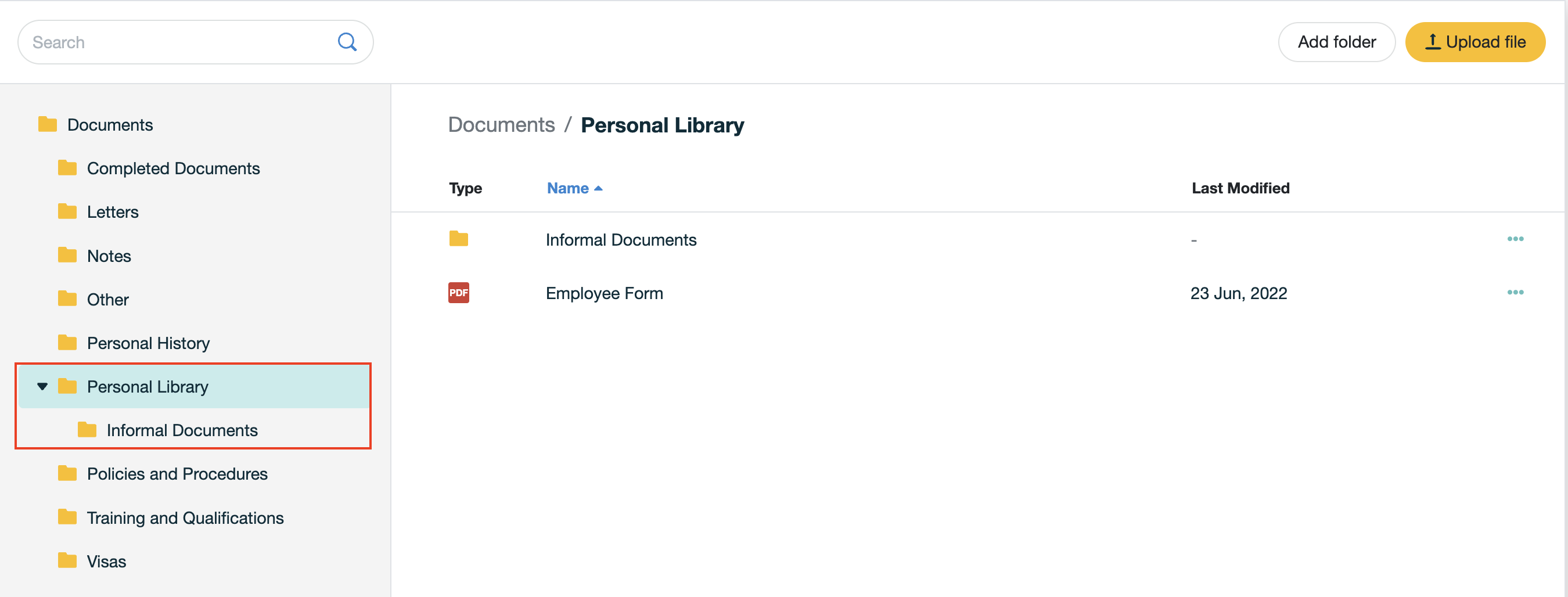Click the Letters folder icon in sidebar

[67, 211]
